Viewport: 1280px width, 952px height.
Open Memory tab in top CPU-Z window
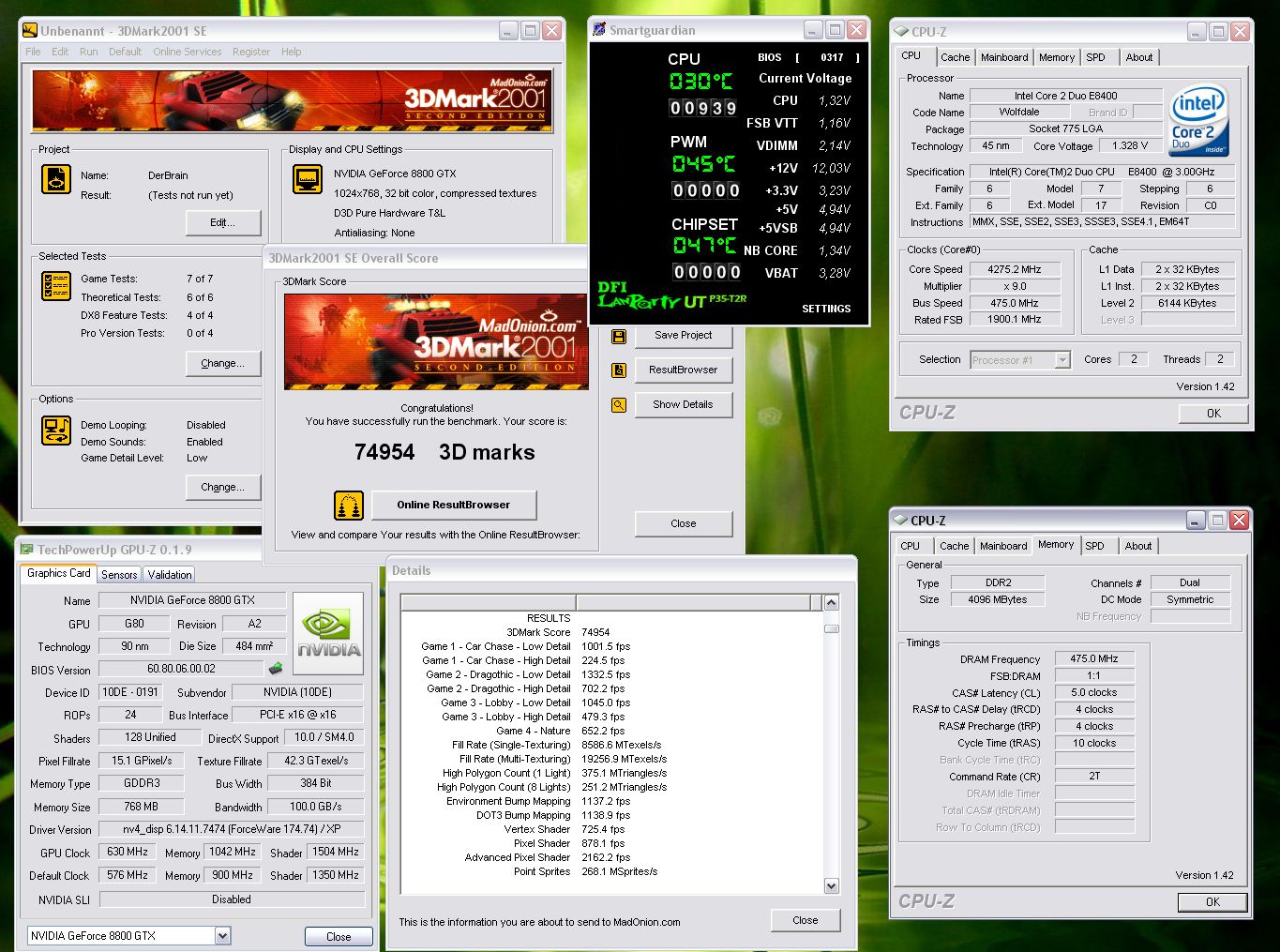[1057, 57]
